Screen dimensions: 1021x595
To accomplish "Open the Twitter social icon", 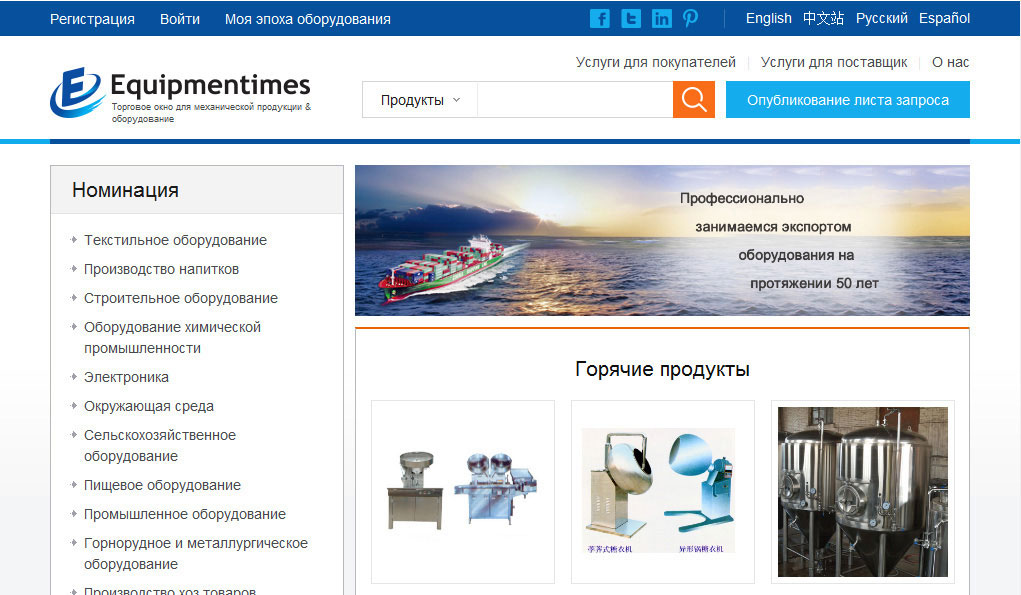I will click(x=631, y=18).
